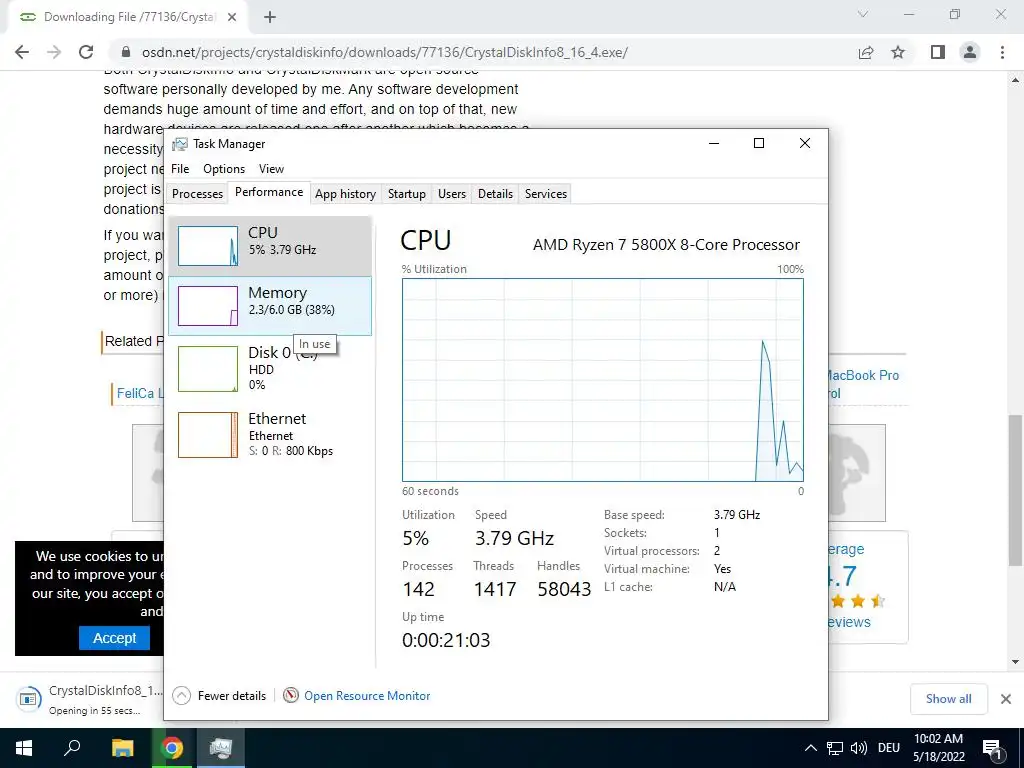Image resolution: width=1024 pixels, height=768 pixels.
Task: Switch to the Services tab
Action: click(546, 194)
